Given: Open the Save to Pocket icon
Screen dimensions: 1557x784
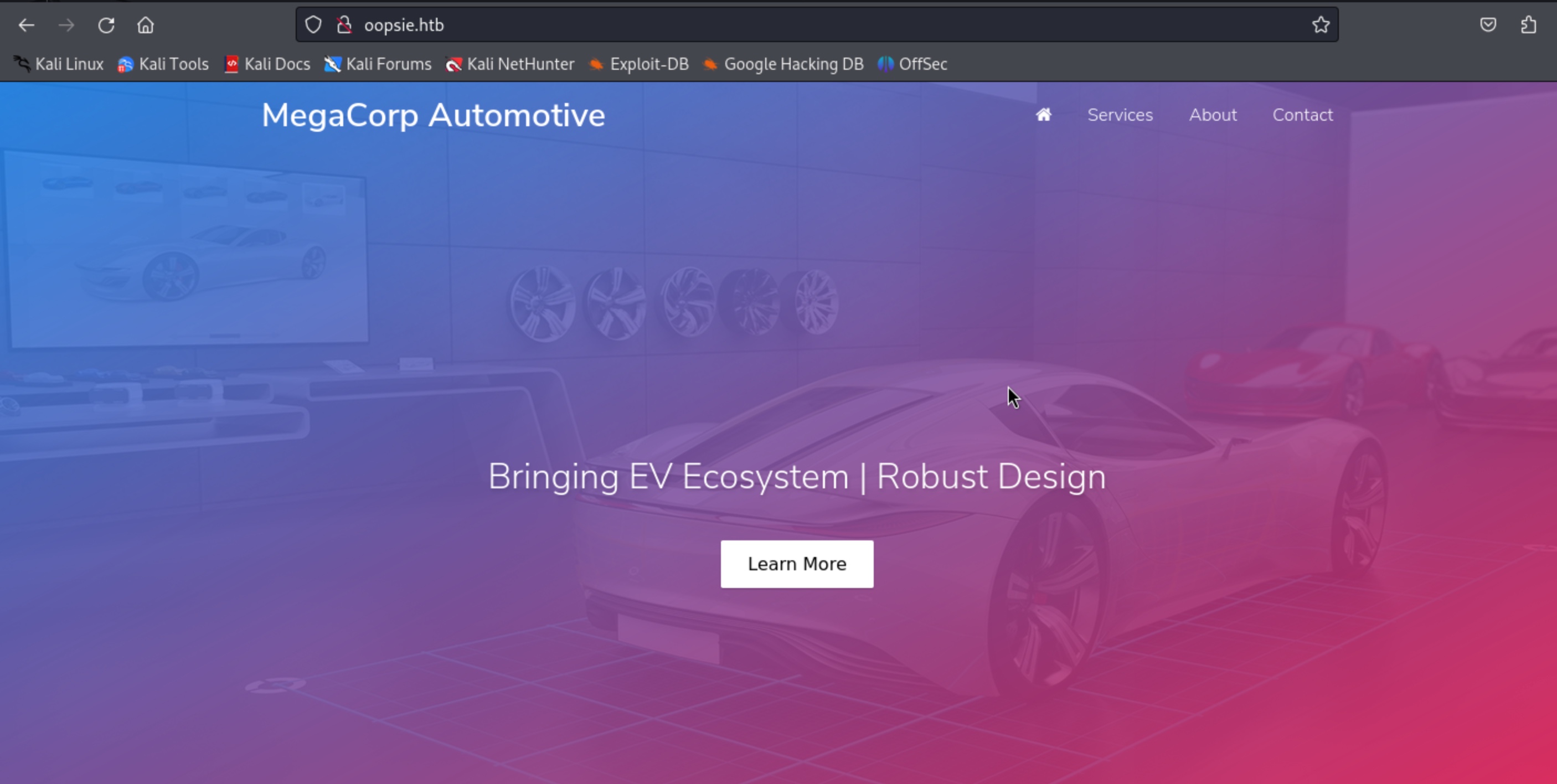Looking at the screenshot, I should (x=1488, y=25).
